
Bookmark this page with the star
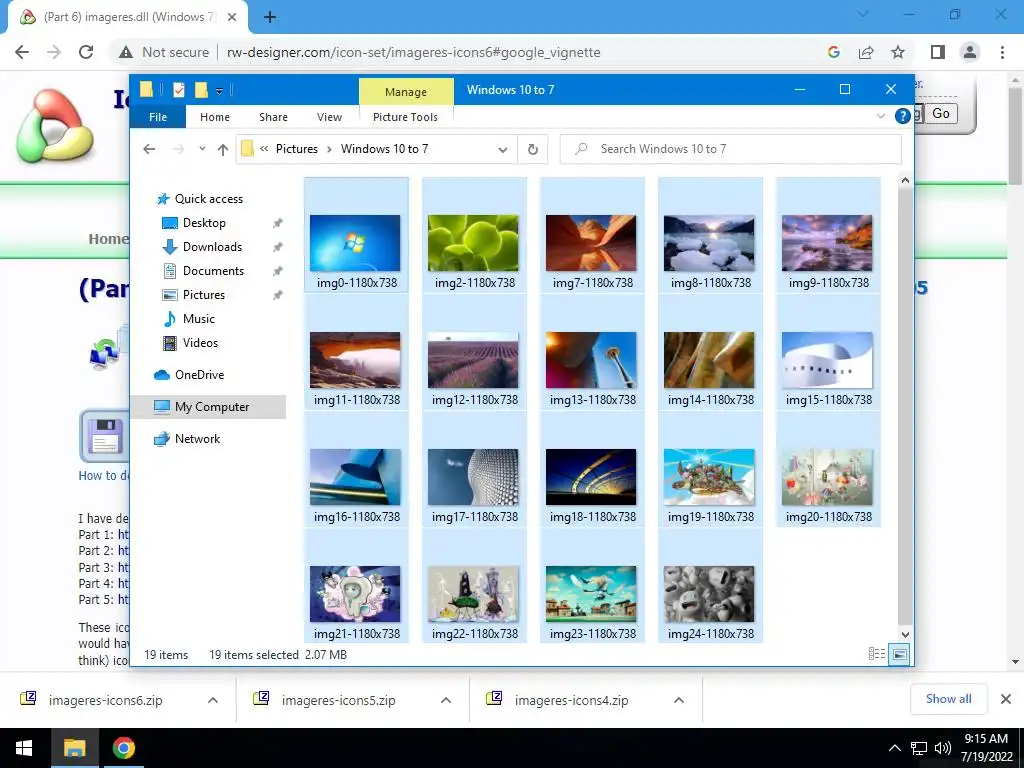click(898, 52)
